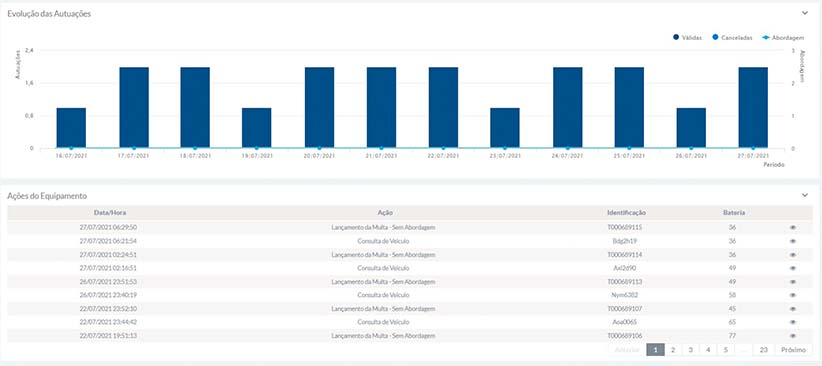View details of action T000689107
Viewport: 822px width, 366px height.
click(792, 309)
